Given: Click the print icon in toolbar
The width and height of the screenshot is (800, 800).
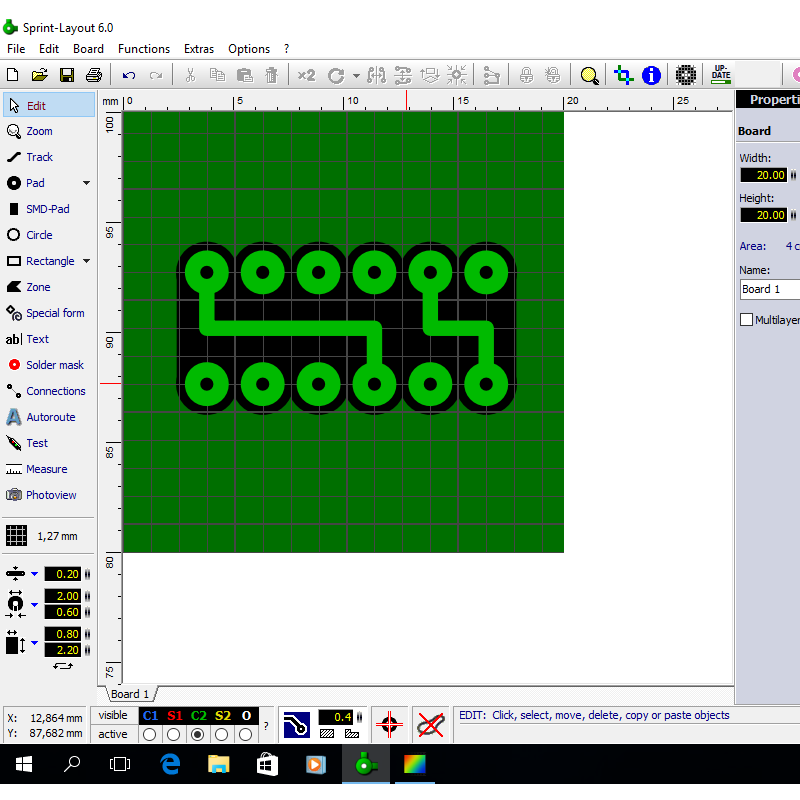Looking at the screenshot, I should pyautogui.click(x=94, y=75).
